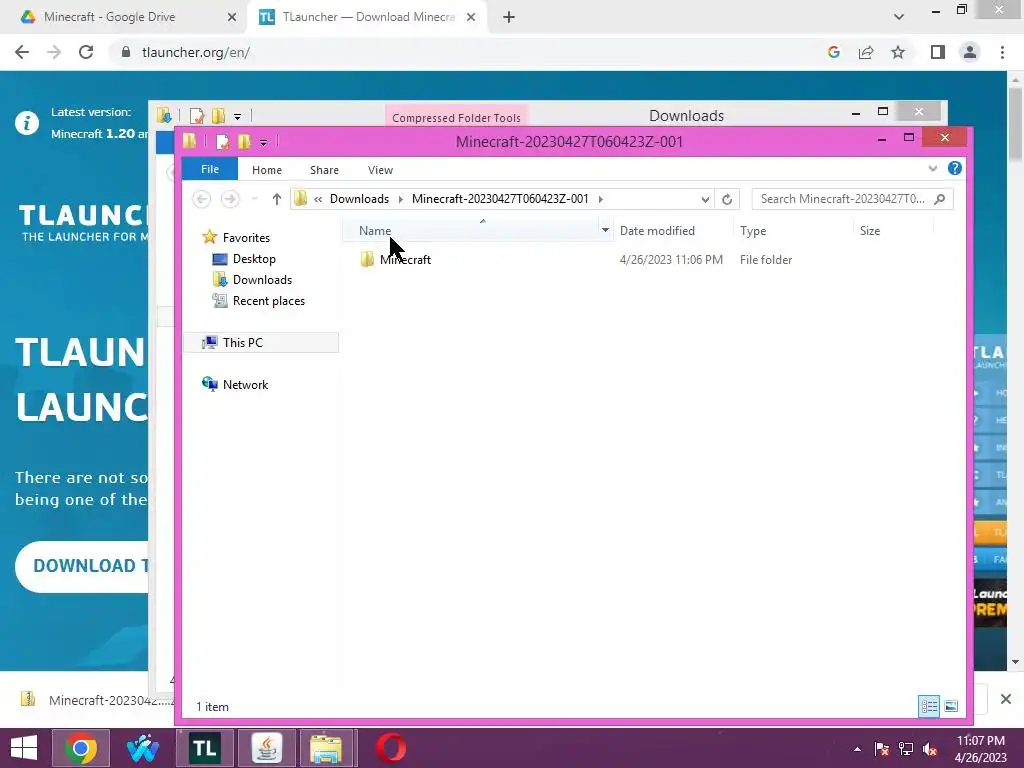Image resolution: width=1024 pixels, height=768 pixels.
Task: Open Chrome side panel icon
Action: pyautogui.click(x=938, y=52)
